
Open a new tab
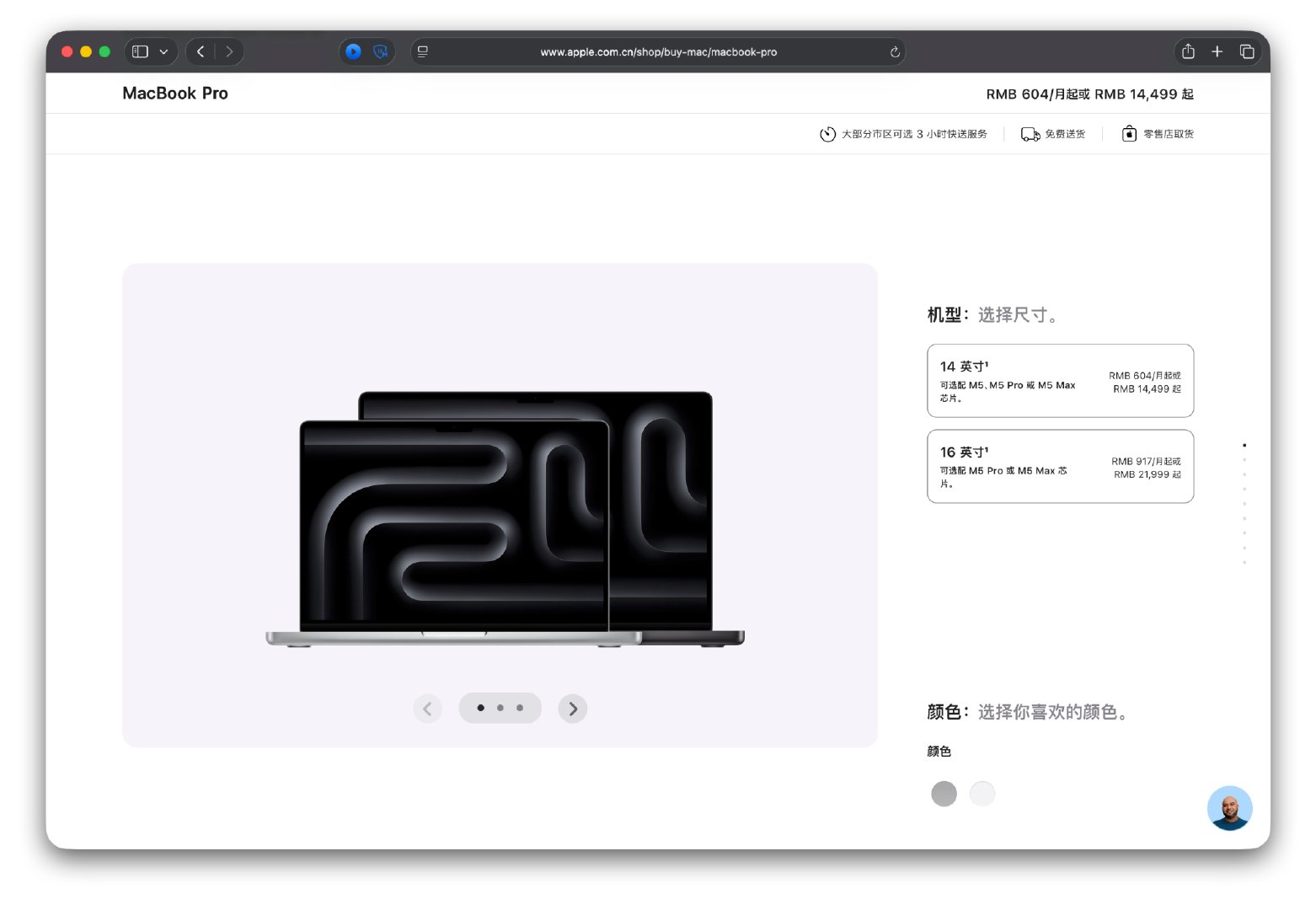coord(1217,51)
